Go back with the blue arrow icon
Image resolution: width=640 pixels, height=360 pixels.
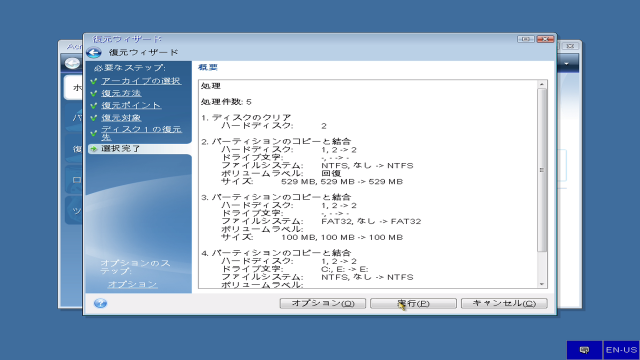(94, 53)
